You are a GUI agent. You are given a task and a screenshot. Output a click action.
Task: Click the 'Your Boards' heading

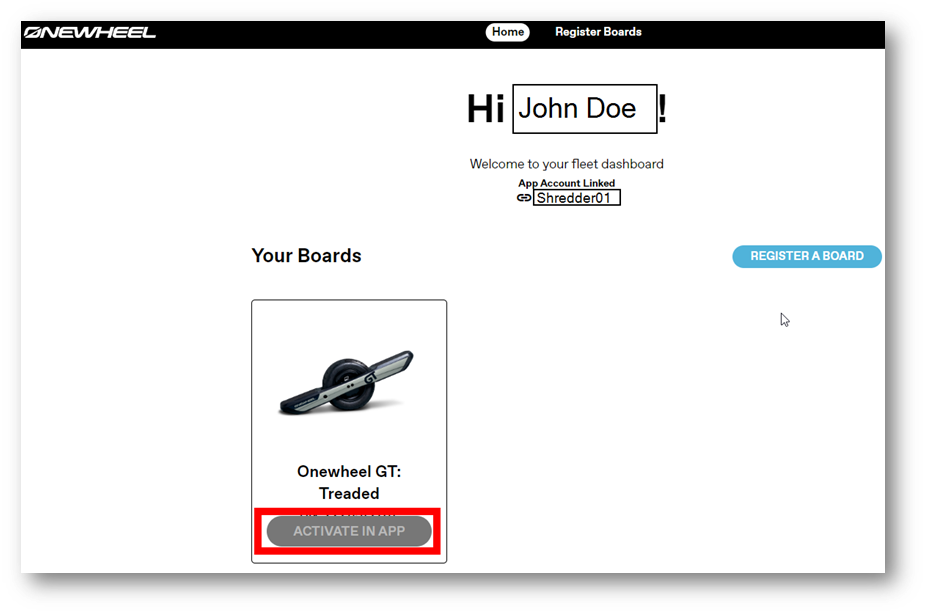[x=306, y=255]
